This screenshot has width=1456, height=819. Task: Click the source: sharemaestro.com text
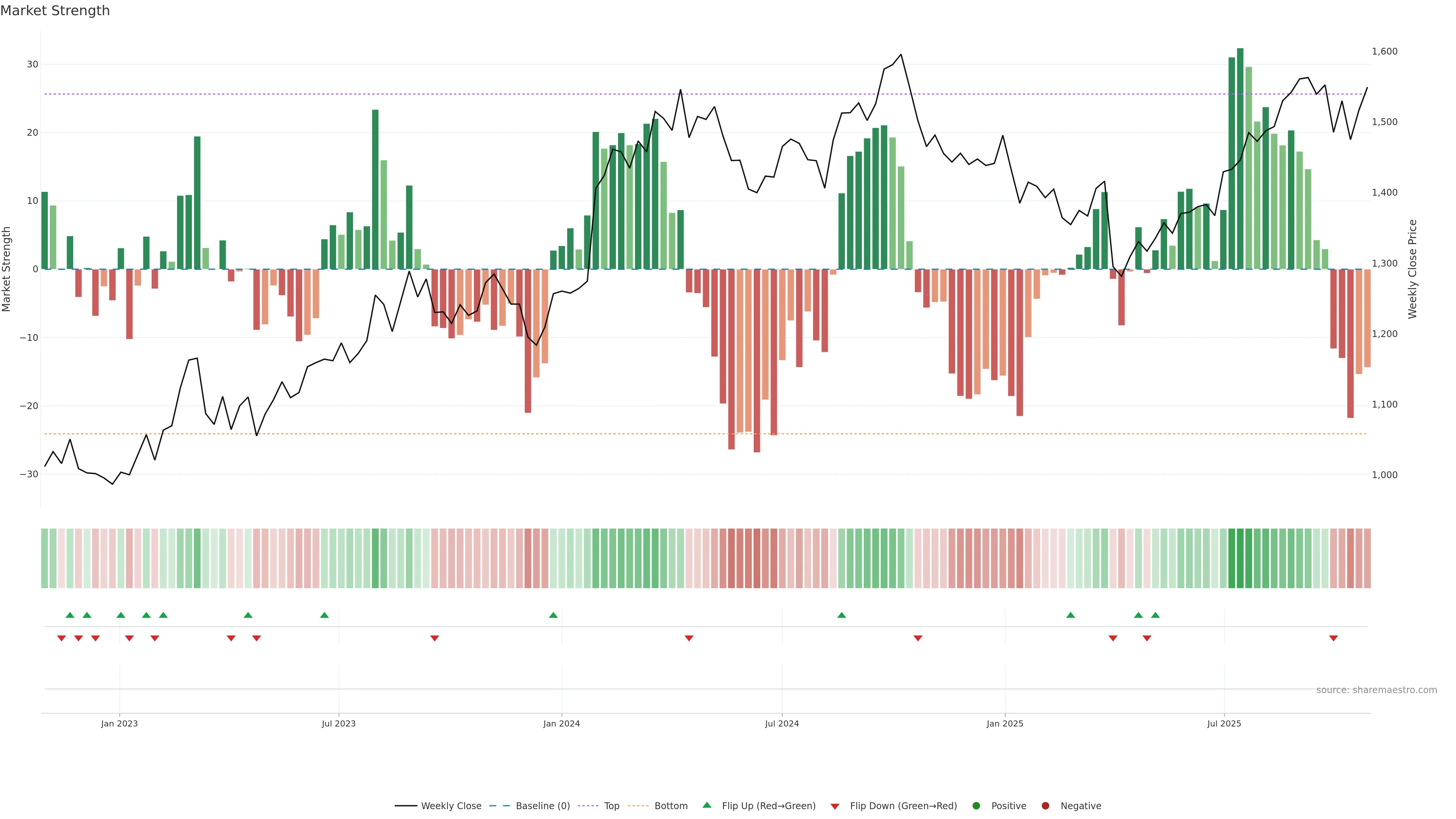(1376, 690)
